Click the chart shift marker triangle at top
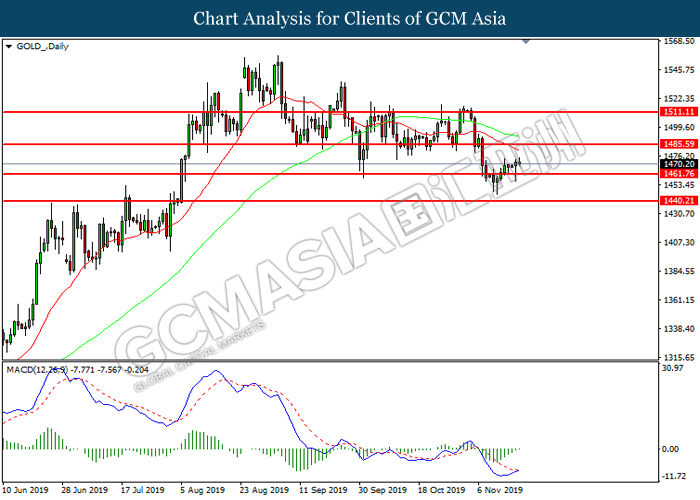700x500 pixels. click(526, 42)
